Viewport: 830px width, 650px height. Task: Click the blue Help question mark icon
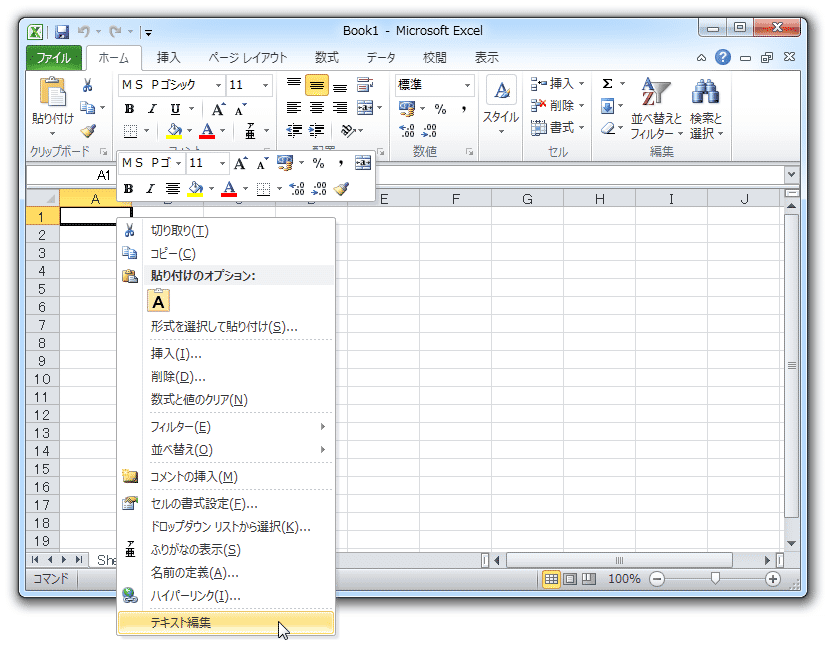[x=723, y=57]
